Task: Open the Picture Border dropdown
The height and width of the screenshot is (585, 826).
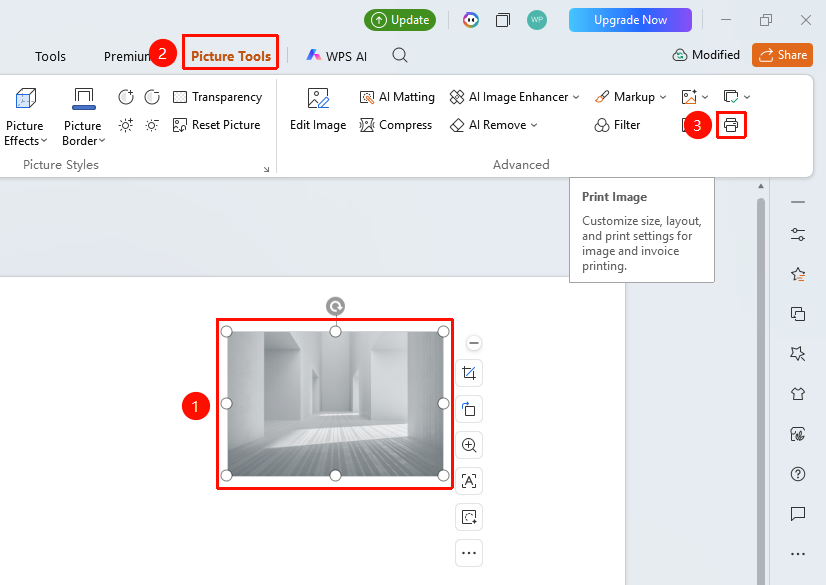Action: click(83, 117)
